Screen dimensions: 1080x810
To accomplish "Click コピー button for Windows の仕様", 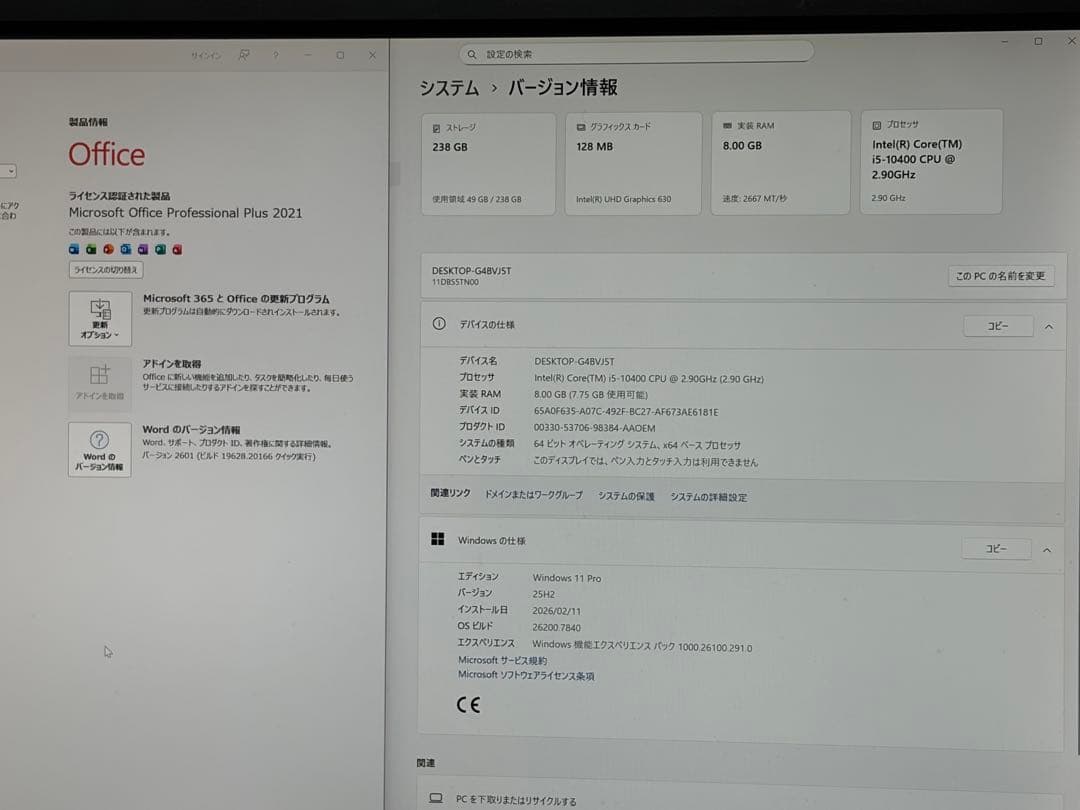I will (x=996, y=549).
